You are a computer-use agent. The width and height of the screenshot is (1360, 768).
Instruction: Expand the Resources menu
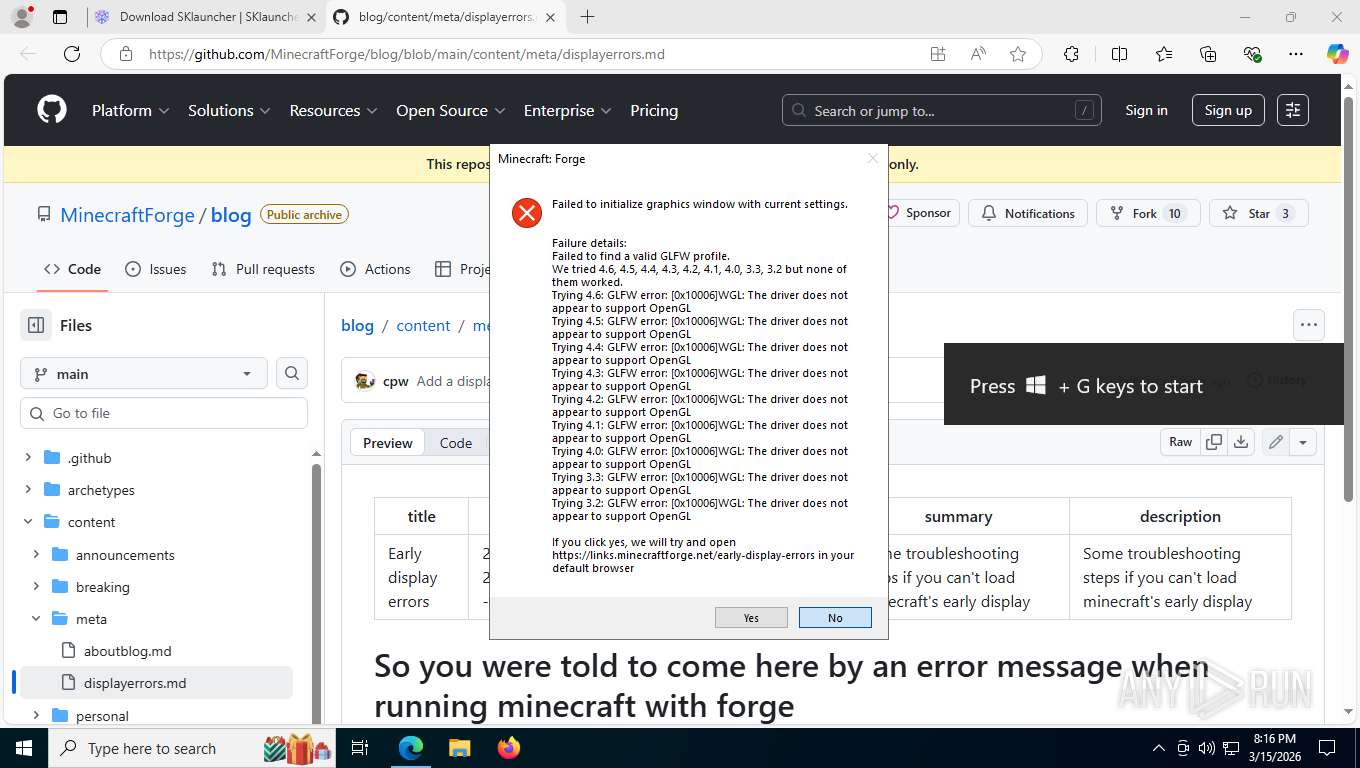tap(333, 110)
